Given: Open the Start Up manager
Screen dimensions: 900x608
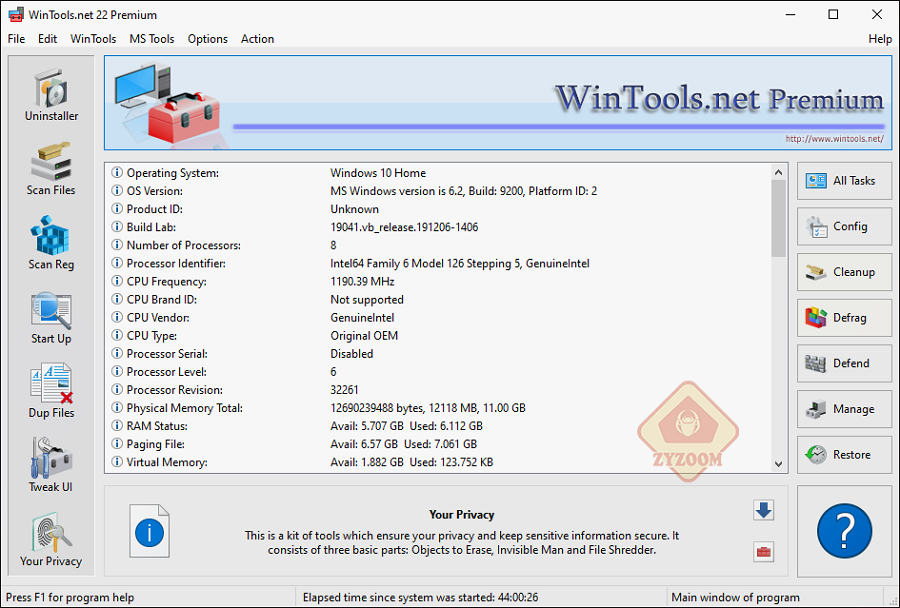Looking at the screenshot, I should pos(51,317).
